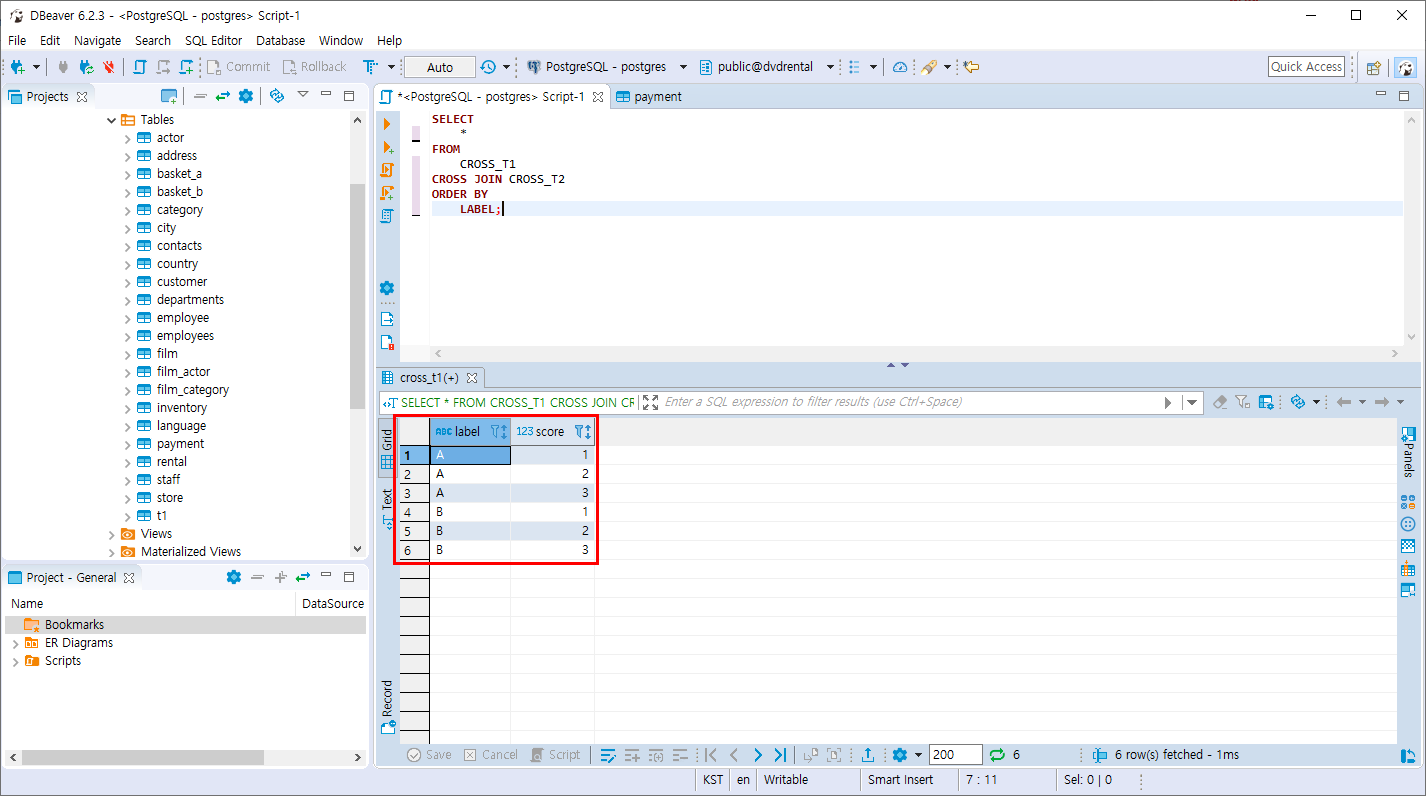Screen dimensions: 1426x796
Task: Collapse the Tables tree node
Action: (x=111, y=120)
